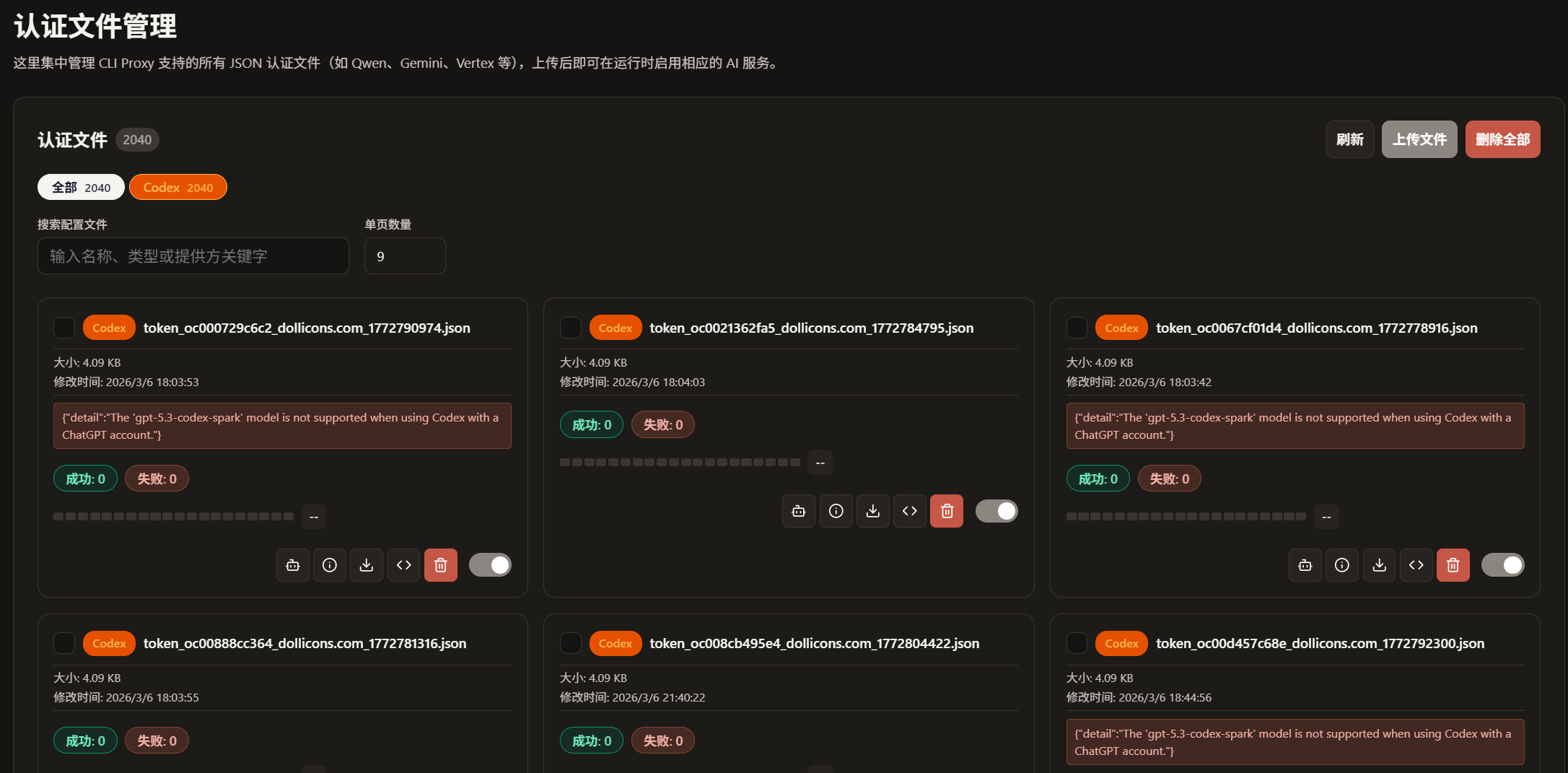Disable token_oc0021362fa5 file using its switch

coord(997,511)
